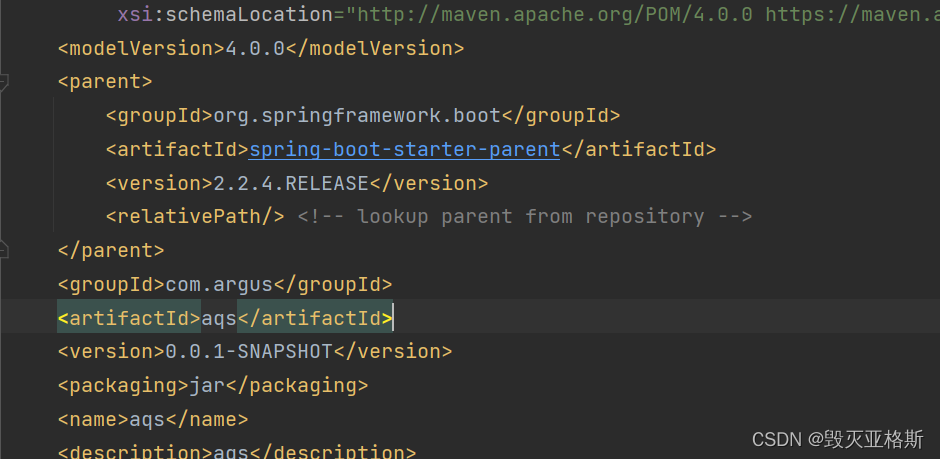Image resolution: width=940 pixels, height=459 pixels.
Task: Click the com.argus groupId value
Action: 219,284
